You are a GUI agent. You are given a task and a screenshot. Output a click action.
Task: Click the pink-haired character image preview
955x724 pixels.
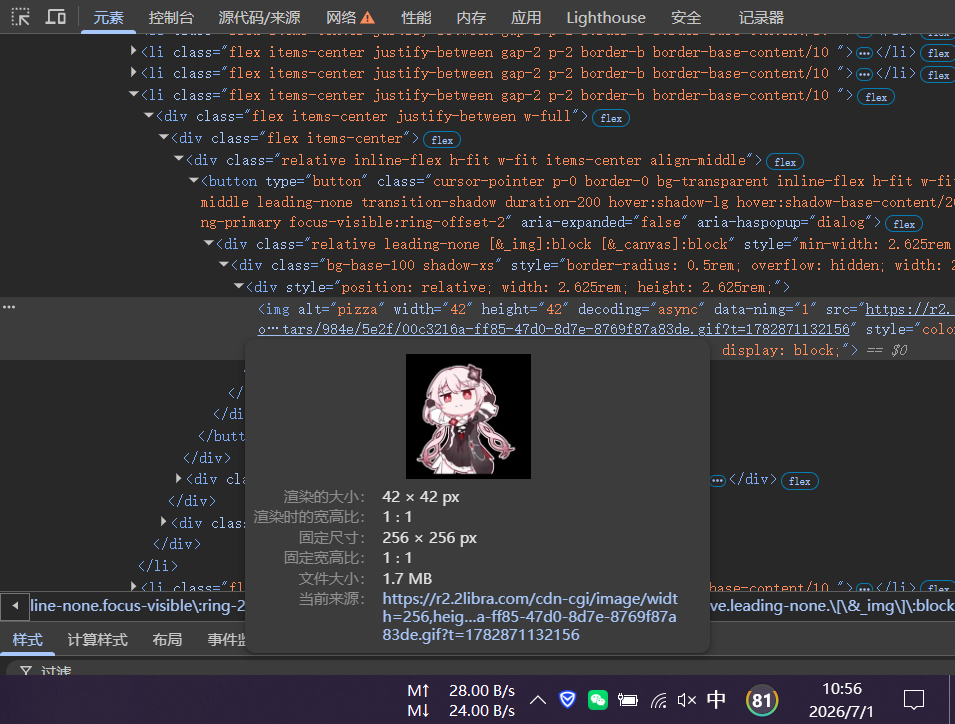468,416
